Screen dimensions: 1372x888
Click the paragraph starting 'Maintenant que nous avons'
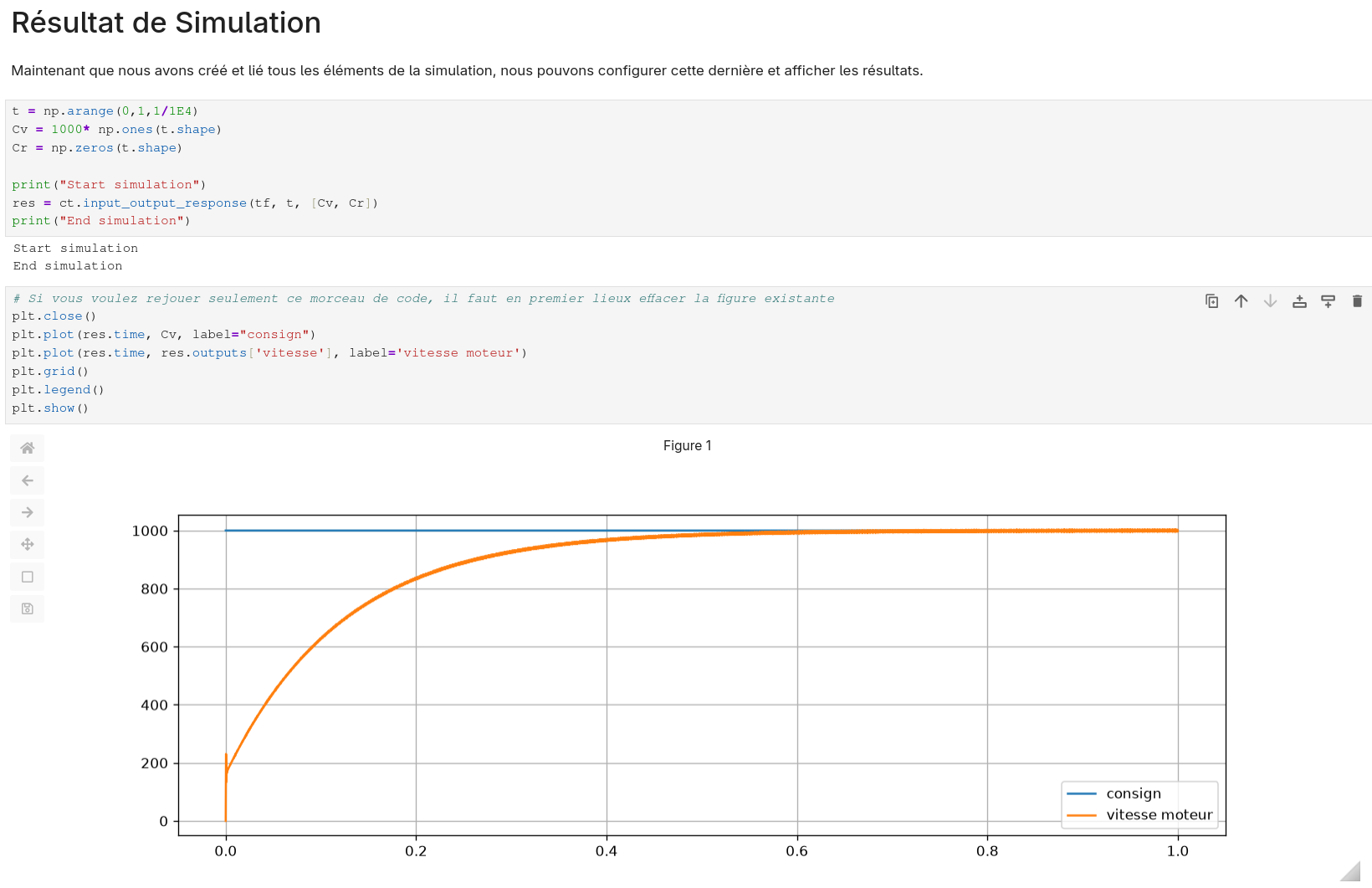point(467,70)
